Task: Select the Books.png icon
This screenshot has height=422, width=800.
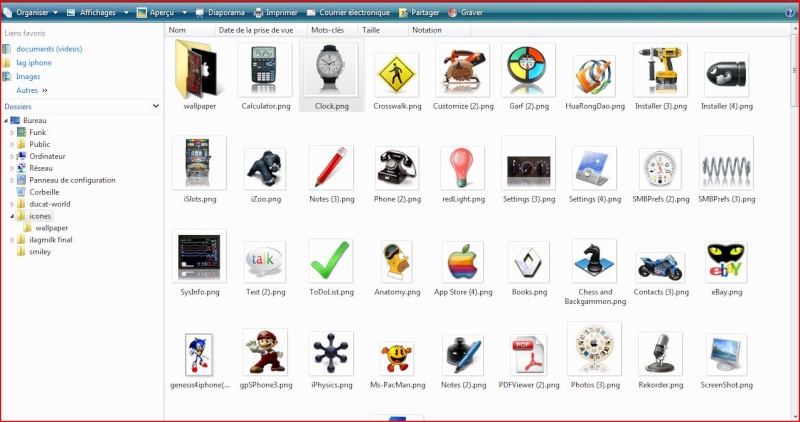Action: (529, 262)
